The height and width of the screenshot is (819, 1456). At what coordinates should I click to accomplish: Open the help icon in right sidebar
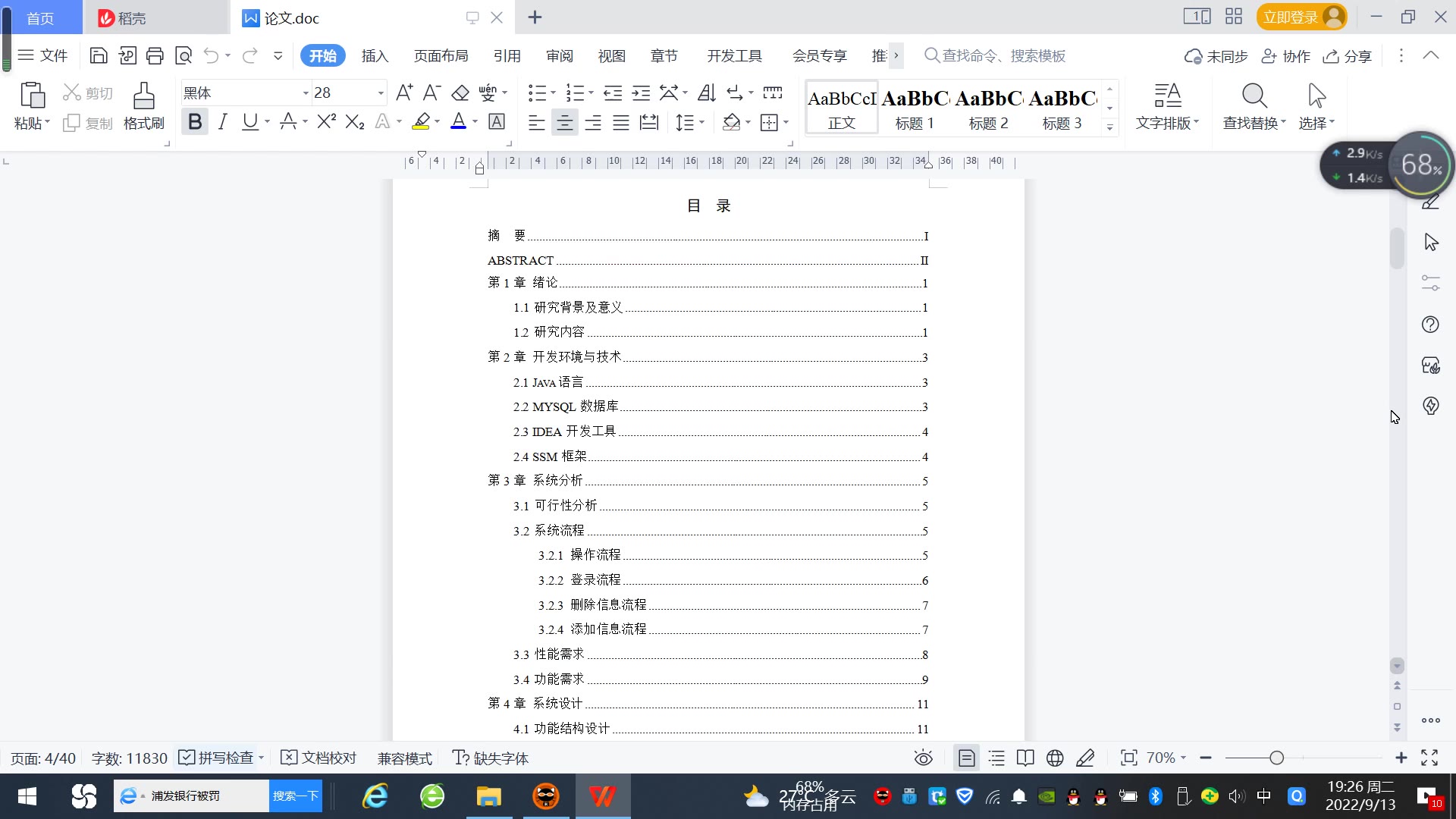tap(1430, 325)
